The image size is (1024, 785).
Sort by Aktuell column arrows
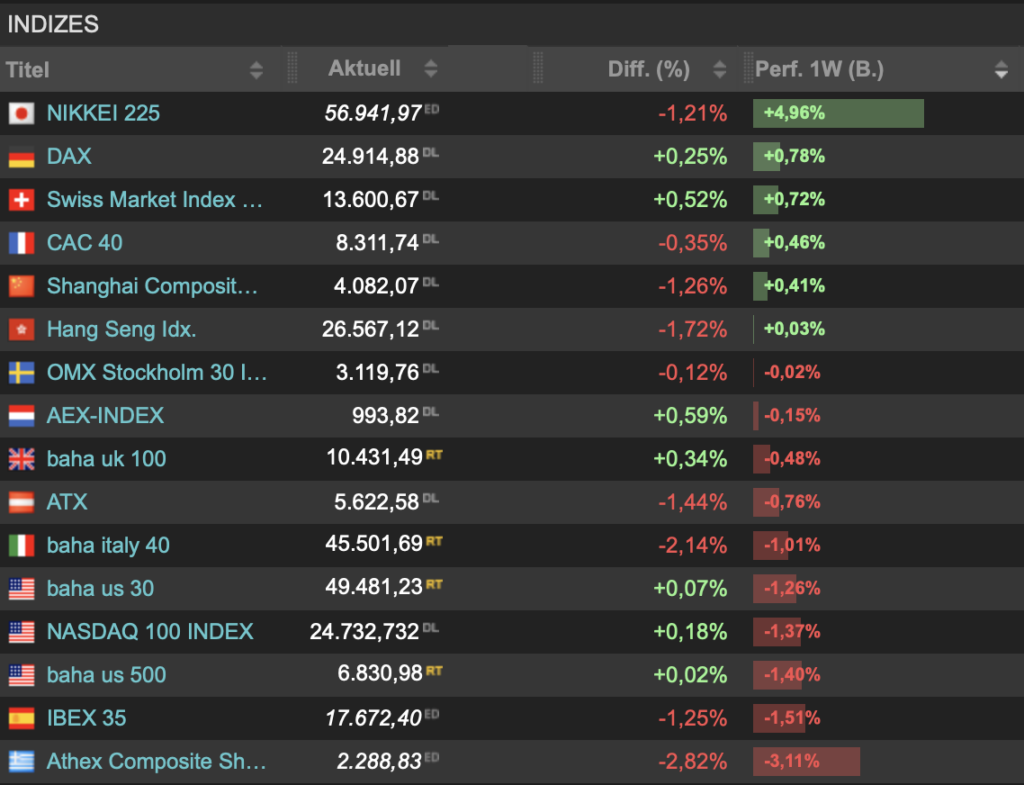431,69
